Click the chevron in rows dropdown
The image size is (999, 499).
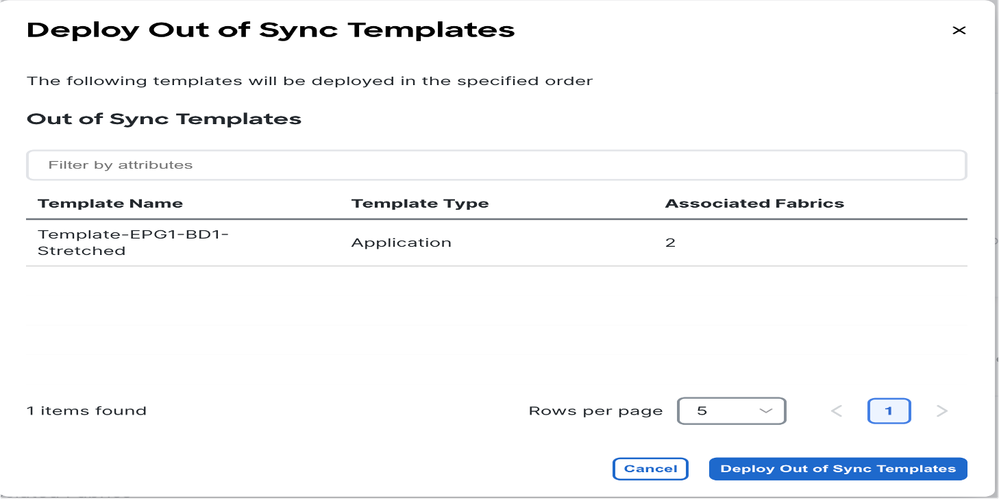pyautogui.click(x=766, y=411)
